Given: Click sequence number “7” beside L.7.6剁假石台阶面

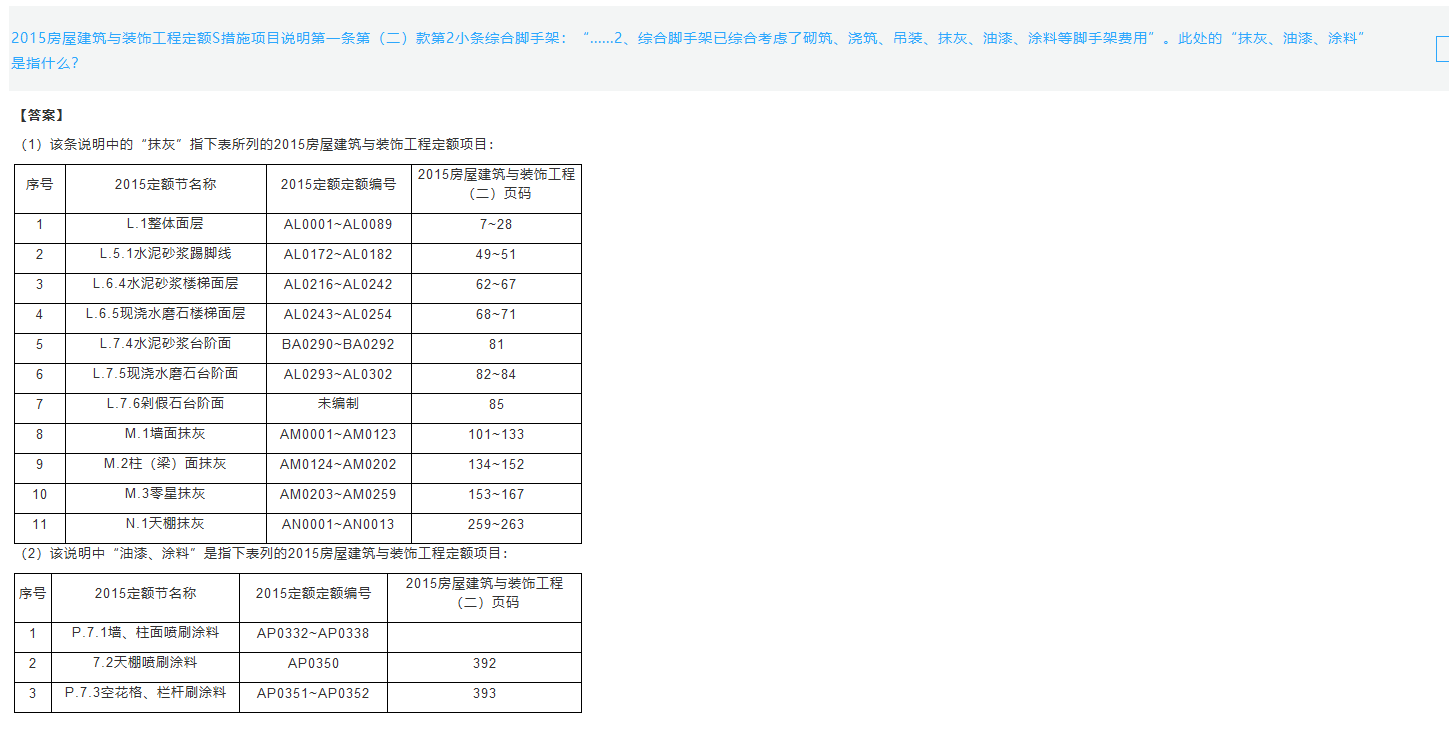Looking at the screenshot, I should [x=40, y=404].
